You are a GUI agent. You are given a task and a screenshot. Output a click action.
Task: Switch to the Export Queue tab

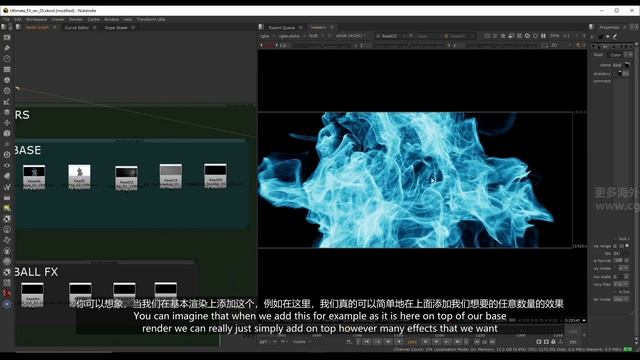(282, 28)
